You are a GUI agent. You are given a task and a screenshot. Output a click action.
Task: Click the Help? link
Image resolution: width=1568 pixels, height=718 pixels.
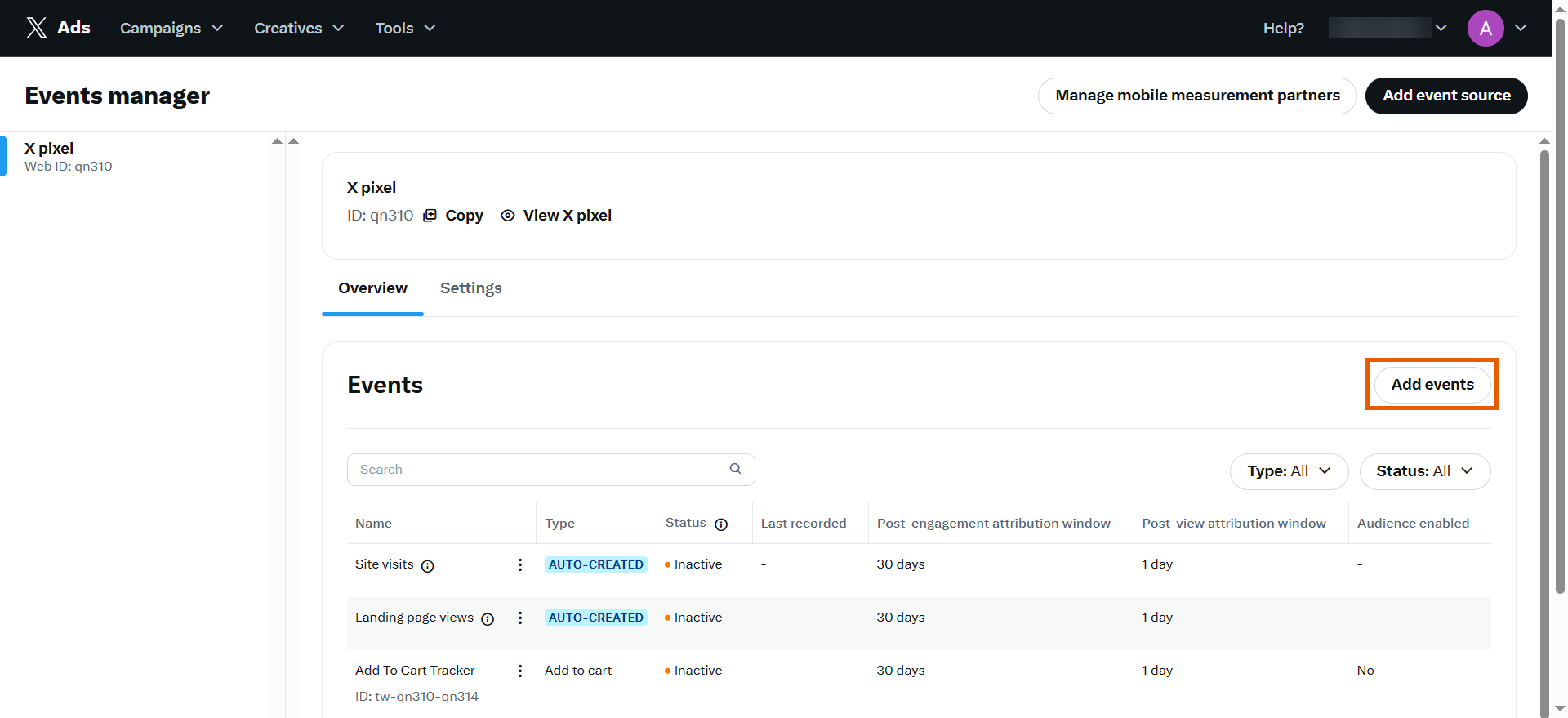(x=1283, y=28)
